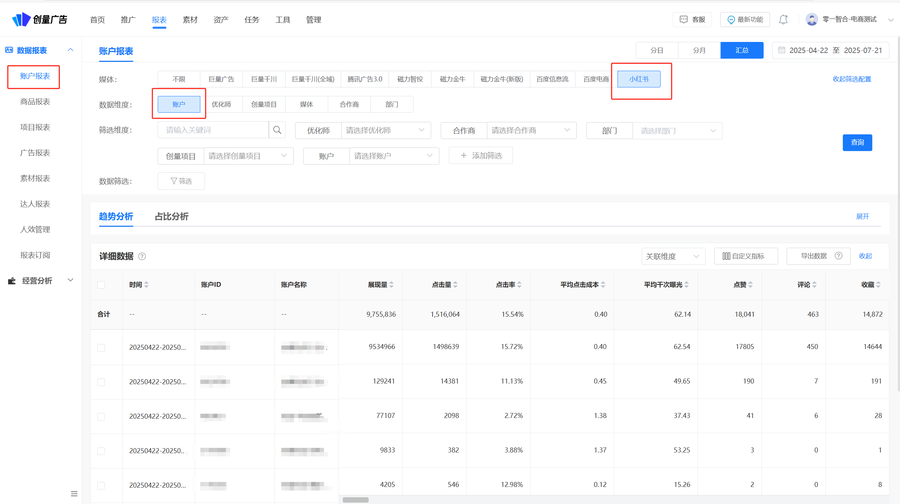Sort by 点击率 column arrows

[519, 285]
